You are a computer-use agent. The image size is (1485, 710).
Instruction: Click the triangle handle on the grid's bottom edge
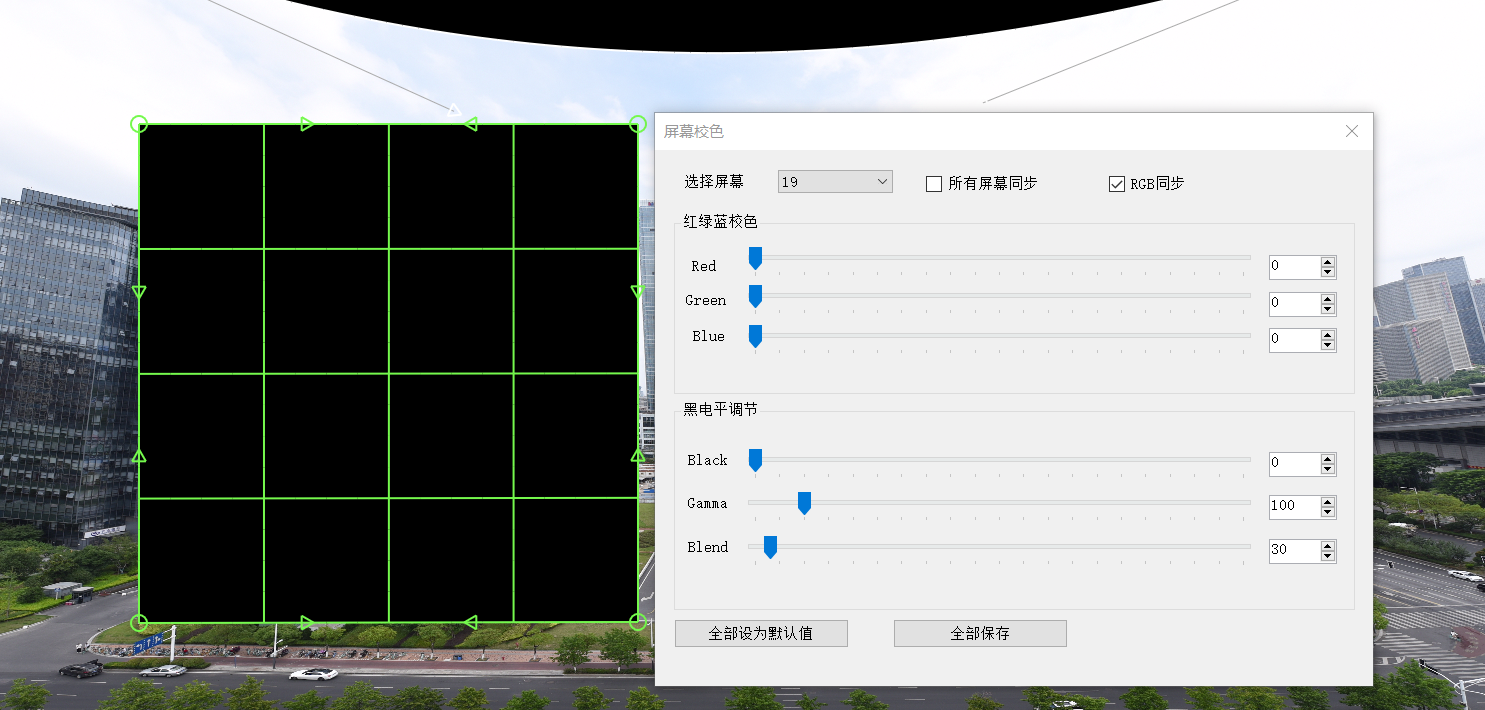[x=305, y=622]
